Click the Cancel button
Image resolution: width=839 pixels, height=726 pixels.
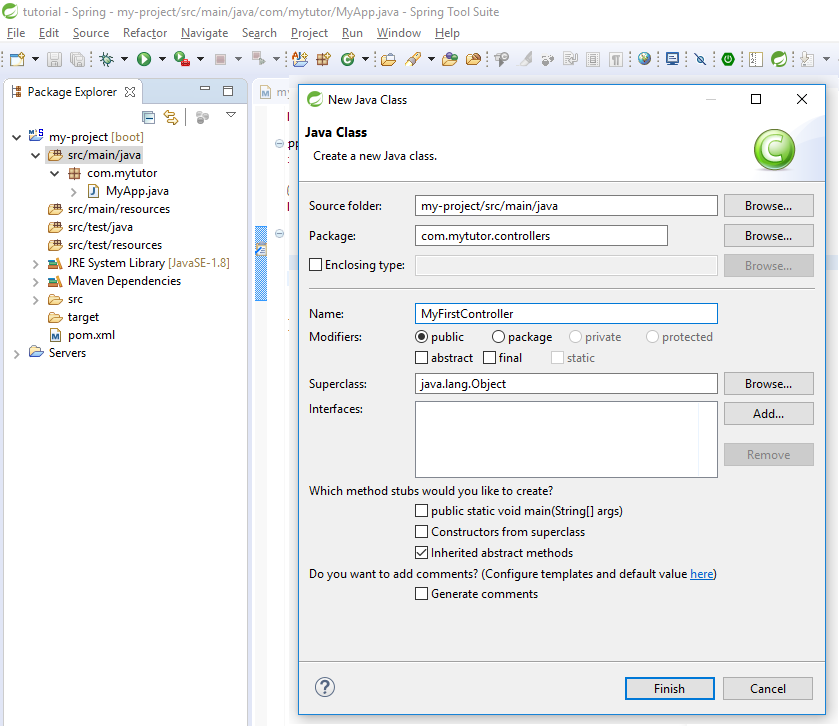pyautogui.click(x=768, y=689)
